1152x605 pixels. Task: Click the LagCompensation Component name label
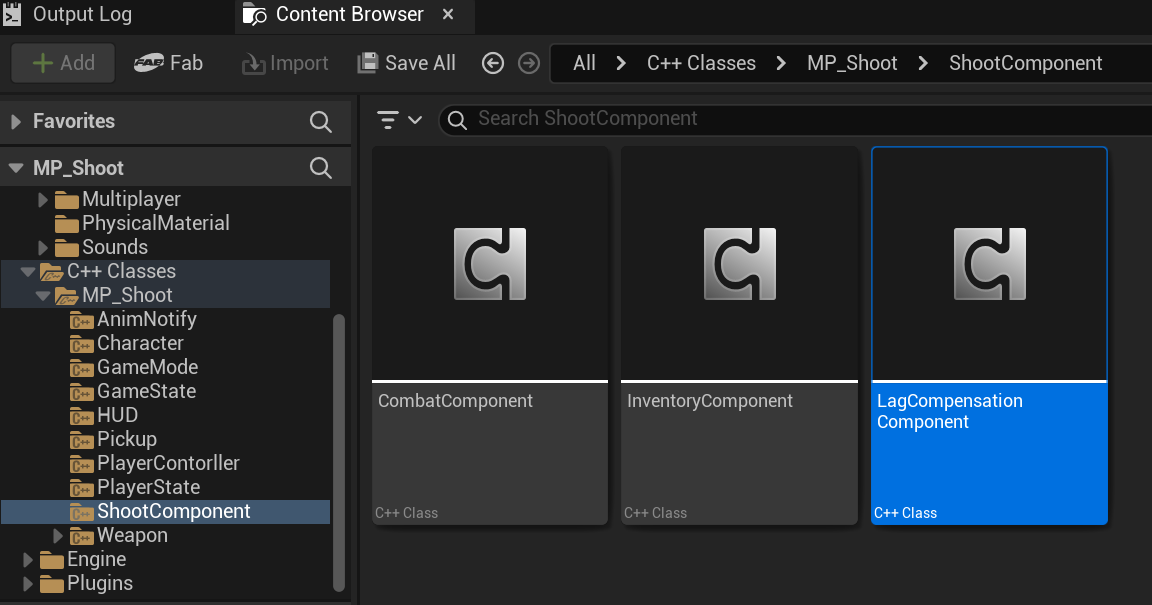click(949, 412)
